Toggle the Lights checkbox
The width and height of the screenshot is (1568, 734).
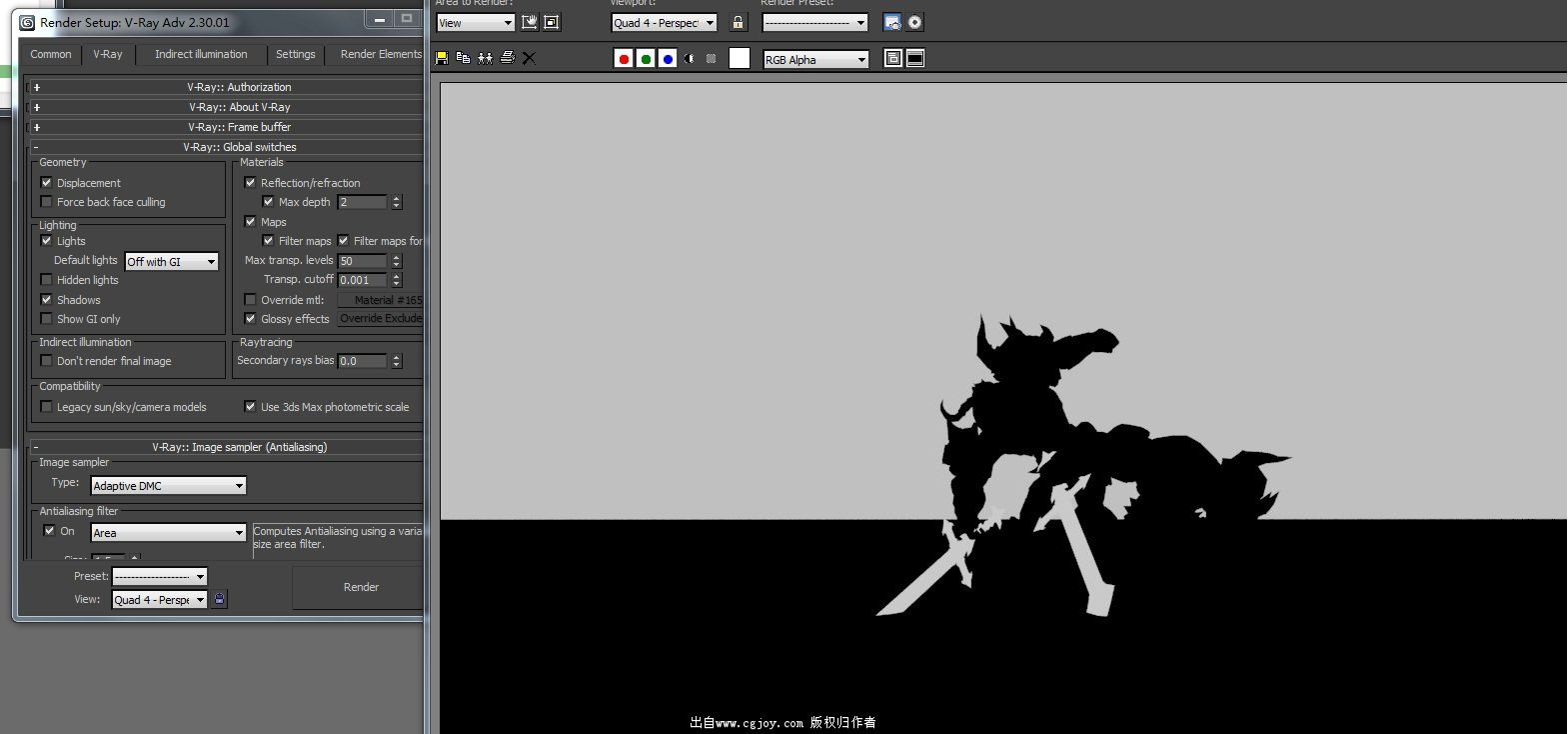tap(46, 241)
